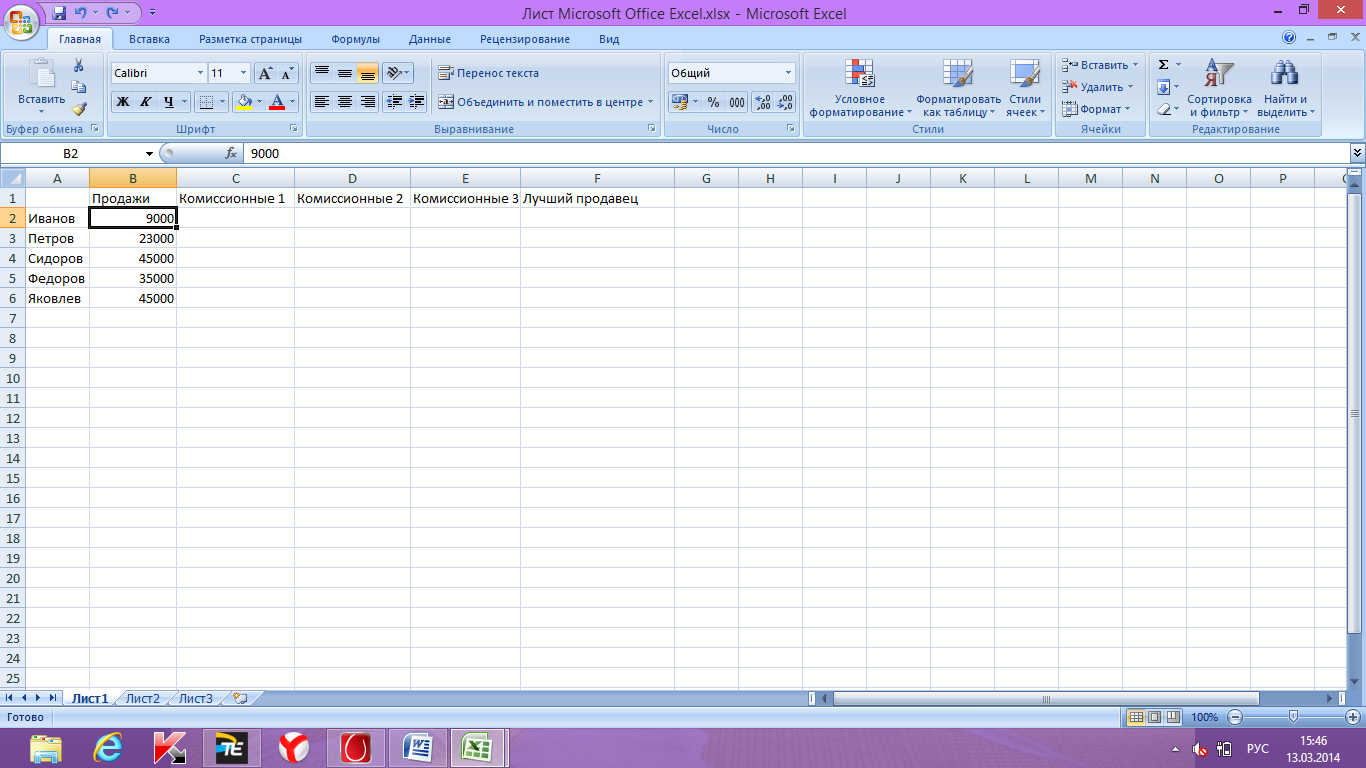Toggle bold Ж formatting

pyautogui.click(x=122, y=101)
